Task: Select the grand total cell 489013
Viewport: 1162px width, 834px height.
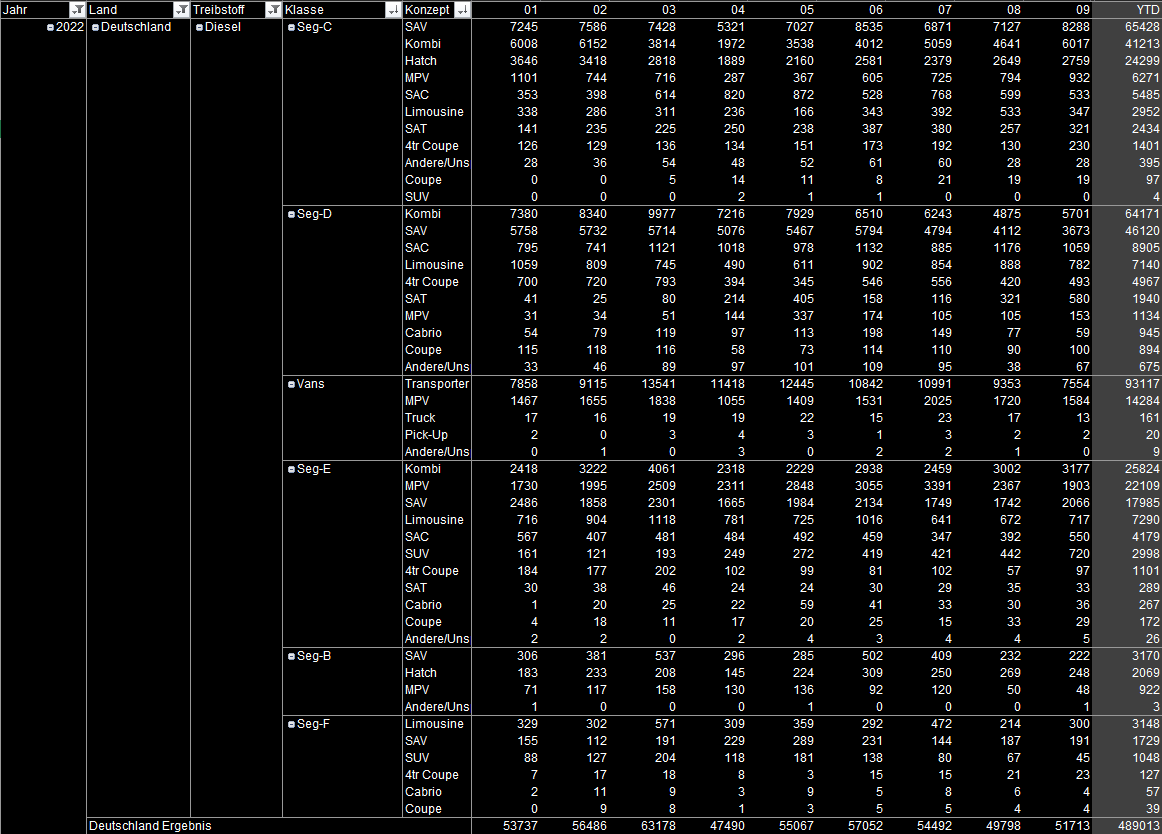Action: (x=1139, y=826)
